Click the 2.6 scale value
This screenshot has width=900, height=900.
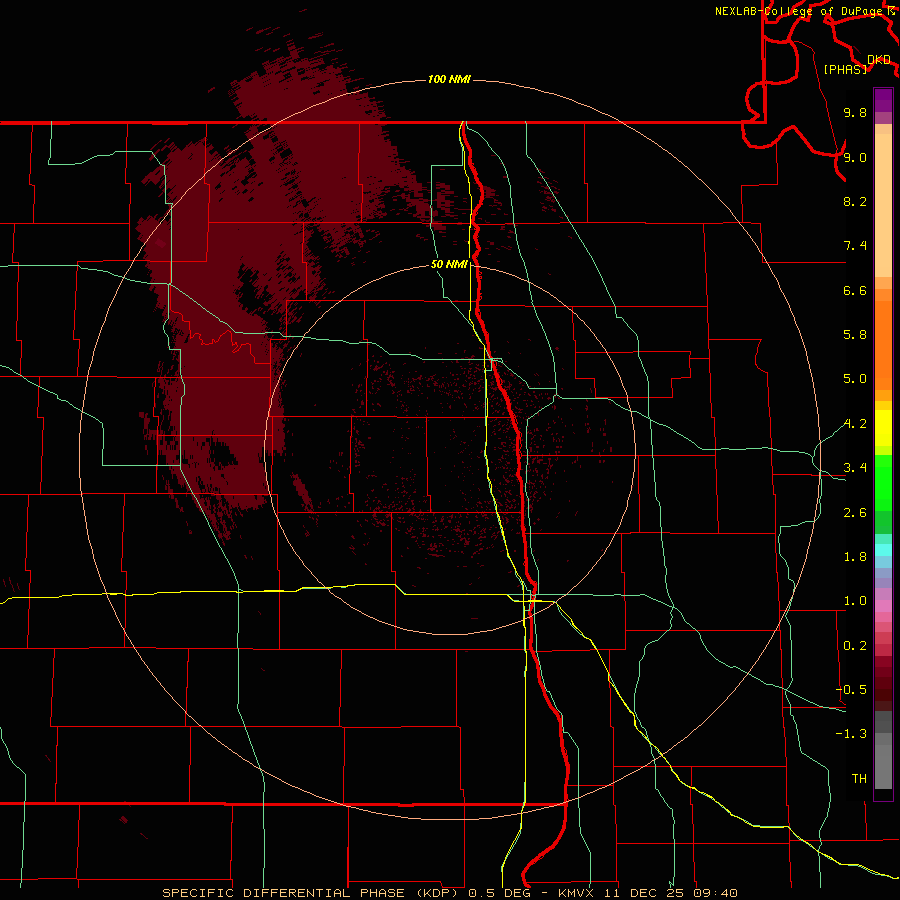pos(855,513)
